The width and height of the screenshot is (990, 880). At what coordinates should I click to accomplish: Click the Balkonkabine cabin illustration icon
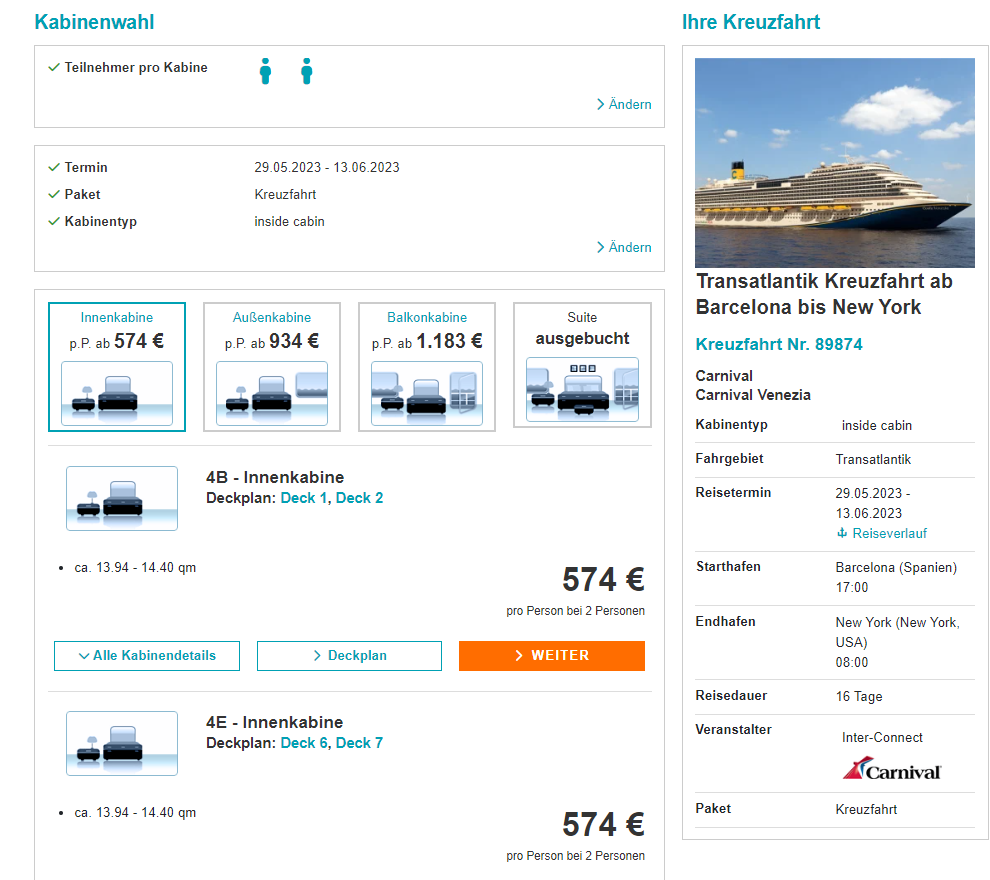tap(427, 393)
